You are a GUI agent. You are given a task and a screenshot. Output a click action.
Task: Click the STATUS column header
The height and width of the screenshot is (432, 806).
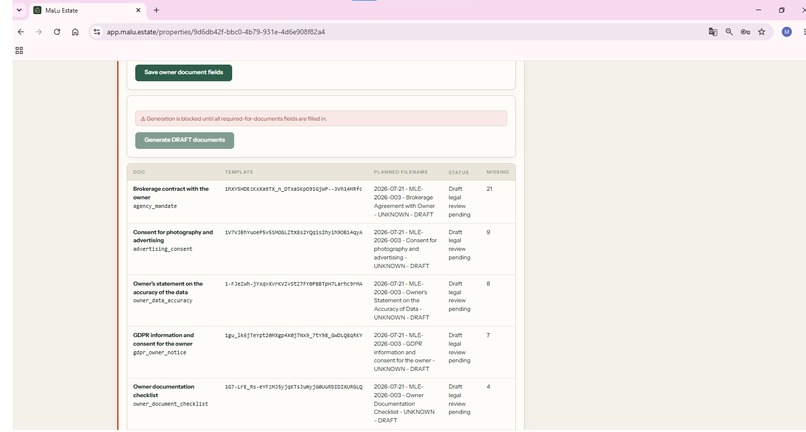459,172
